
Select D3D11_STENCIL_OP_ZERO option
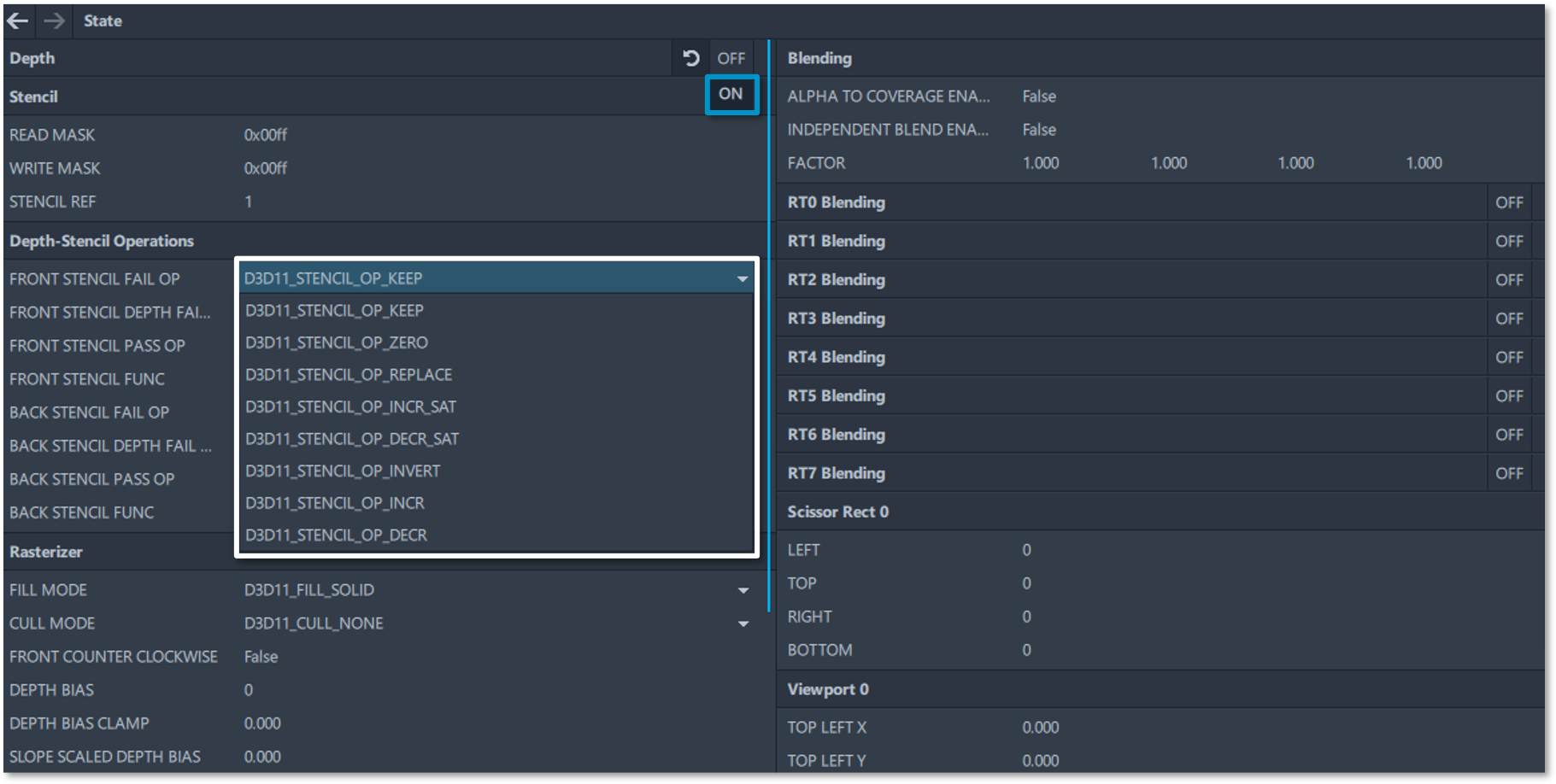[337, 342]
